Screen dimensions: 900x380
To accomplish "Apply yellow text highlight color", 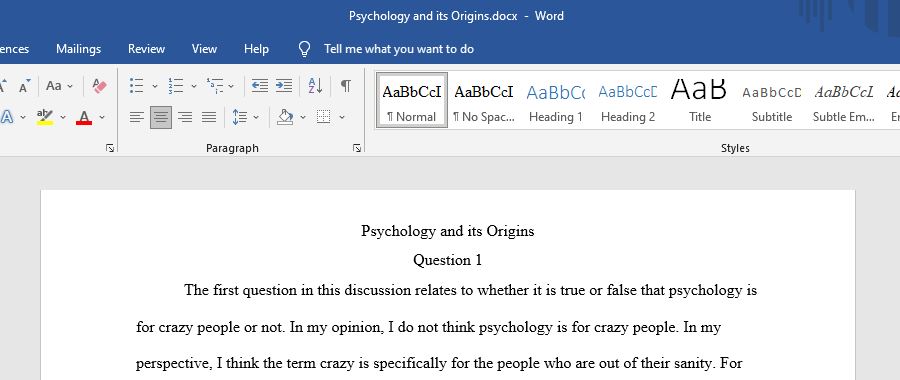I will pos(45,117).
